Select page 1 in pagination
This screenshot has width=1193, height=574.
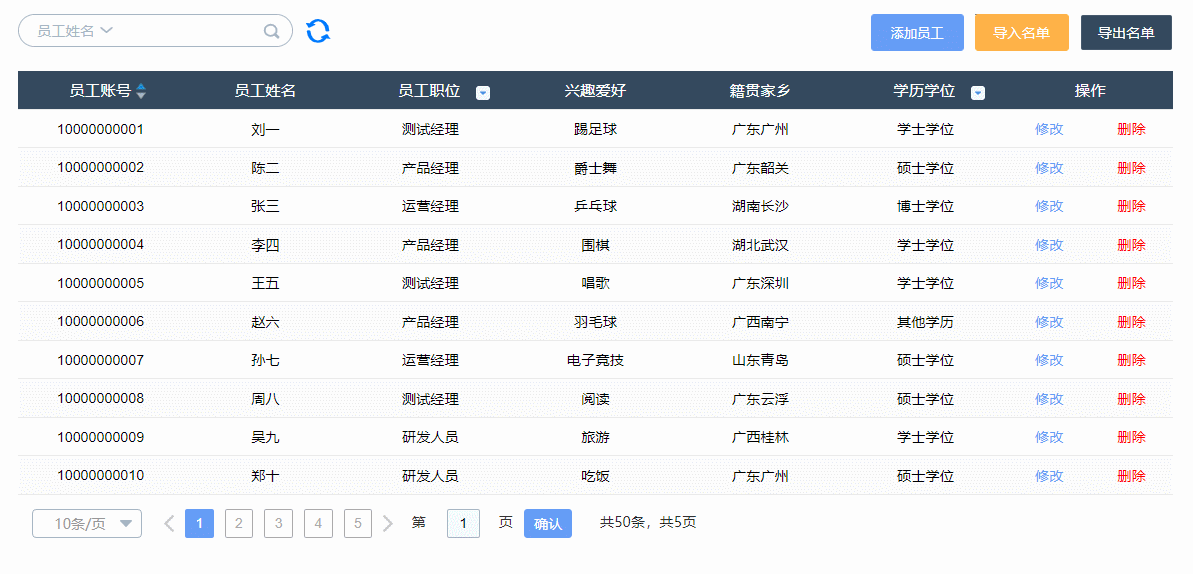pyautogui.click(x=199, y=524)
